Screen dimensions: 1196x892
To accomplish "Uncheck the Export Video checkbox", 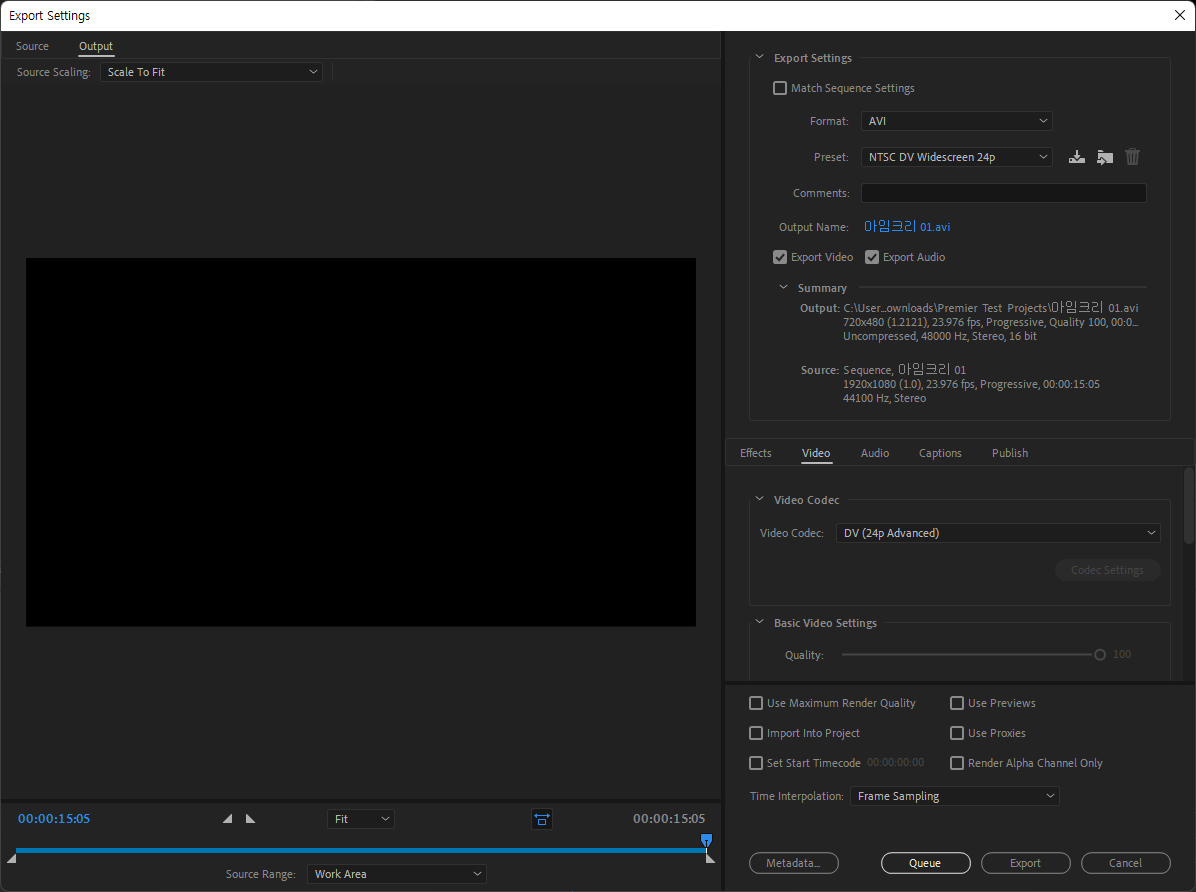I will pyautogui.click(x=780, y=257).
